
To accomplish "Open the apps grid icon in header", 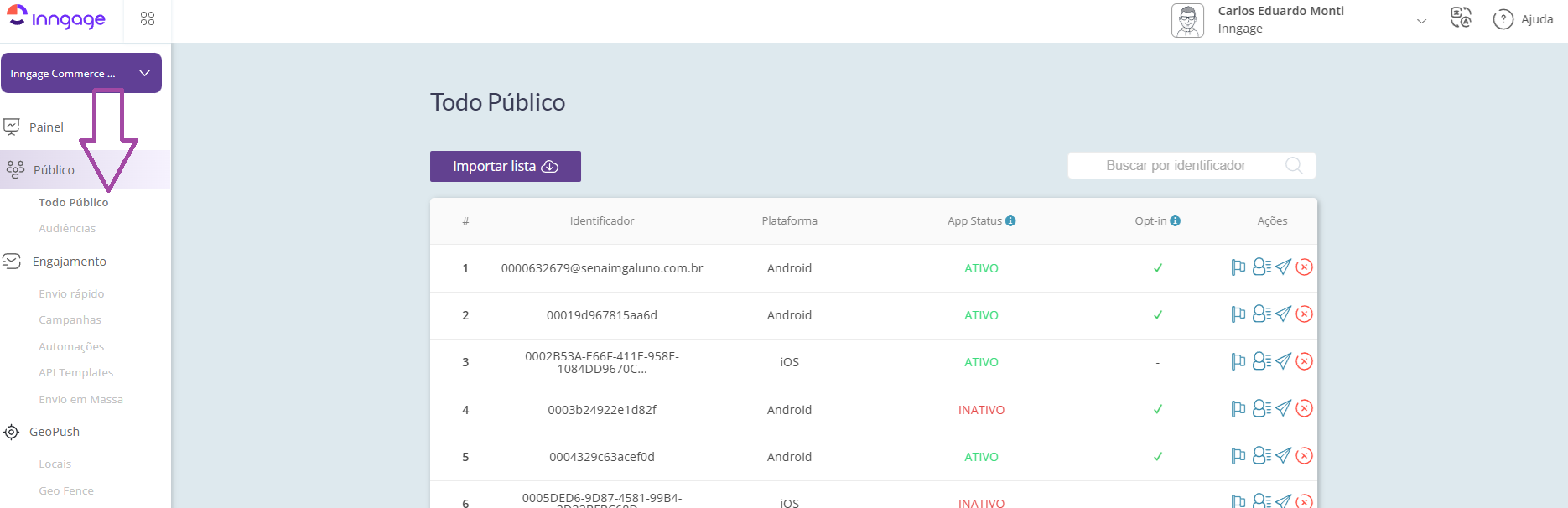I will click(148, 18).
